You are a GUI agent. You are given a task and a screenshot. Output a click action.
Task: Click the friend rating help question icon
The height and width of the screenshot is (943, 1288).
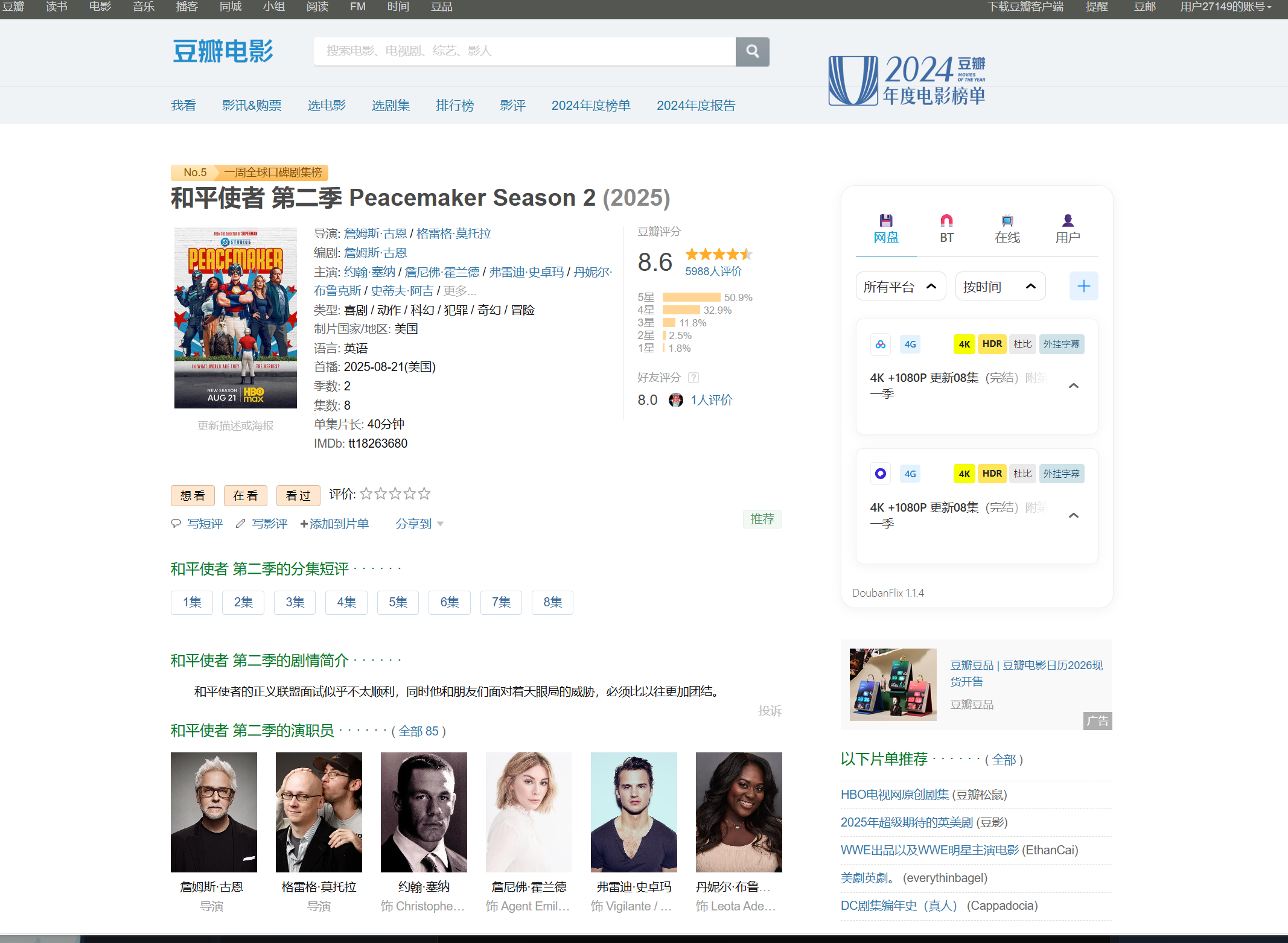[x=693, y=378]
